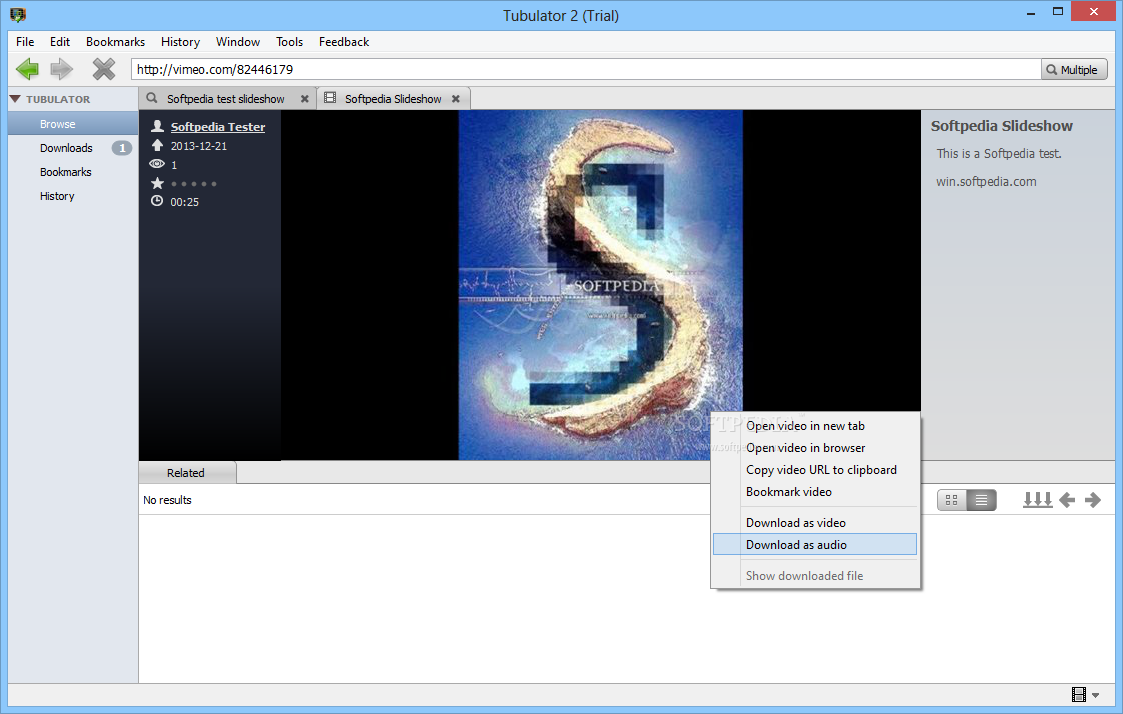Screen dimensions: 1123x714
Task: Switch to Softpedia test slideshow tab
Action: click(x=226, y=99)
